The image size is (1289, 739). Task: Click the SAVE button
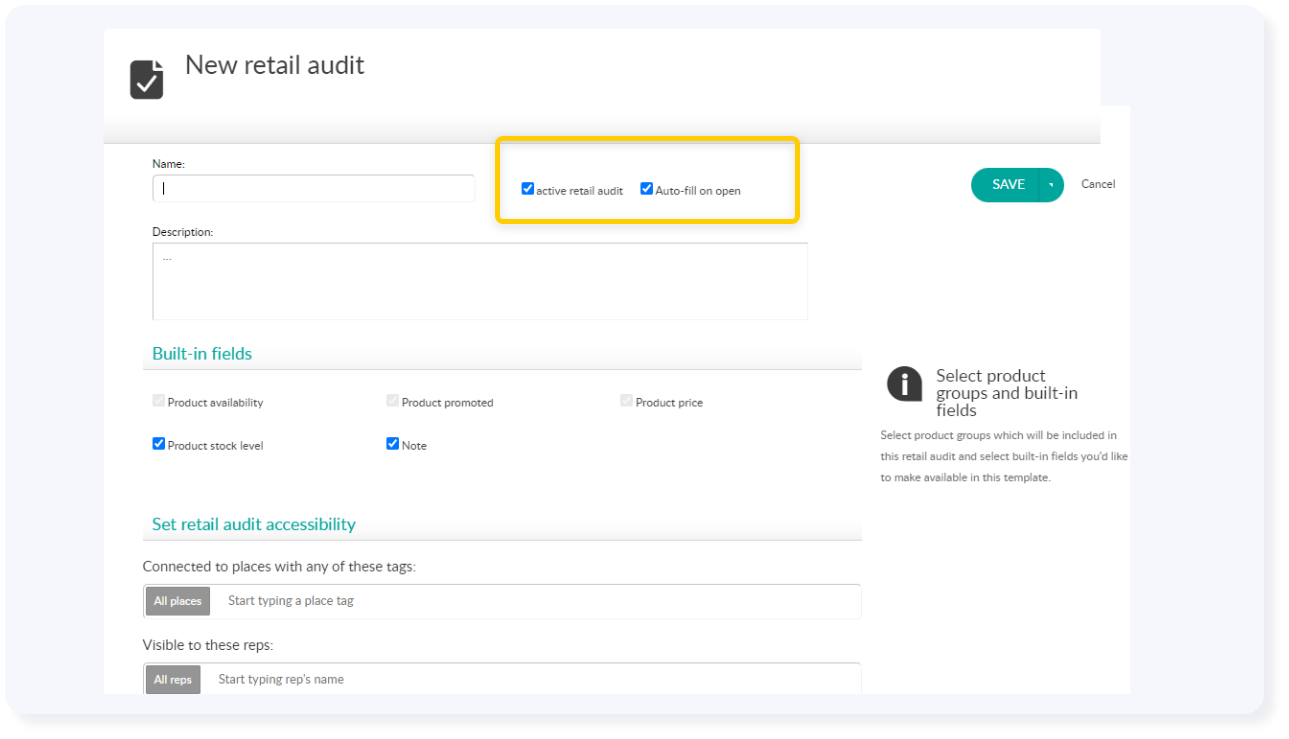(x=1007, y=185)
